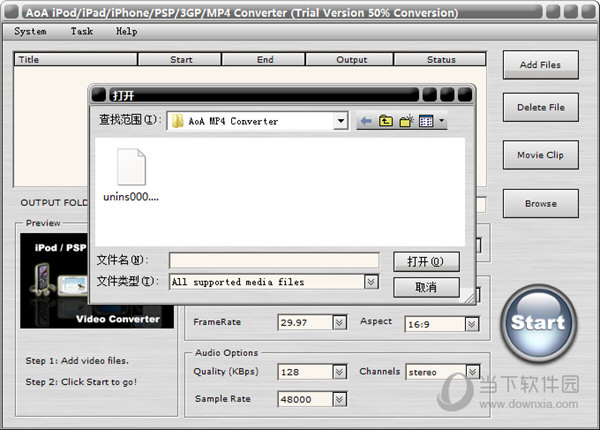
Task: Click the Start column header
Action: click(x=179, y=60)
